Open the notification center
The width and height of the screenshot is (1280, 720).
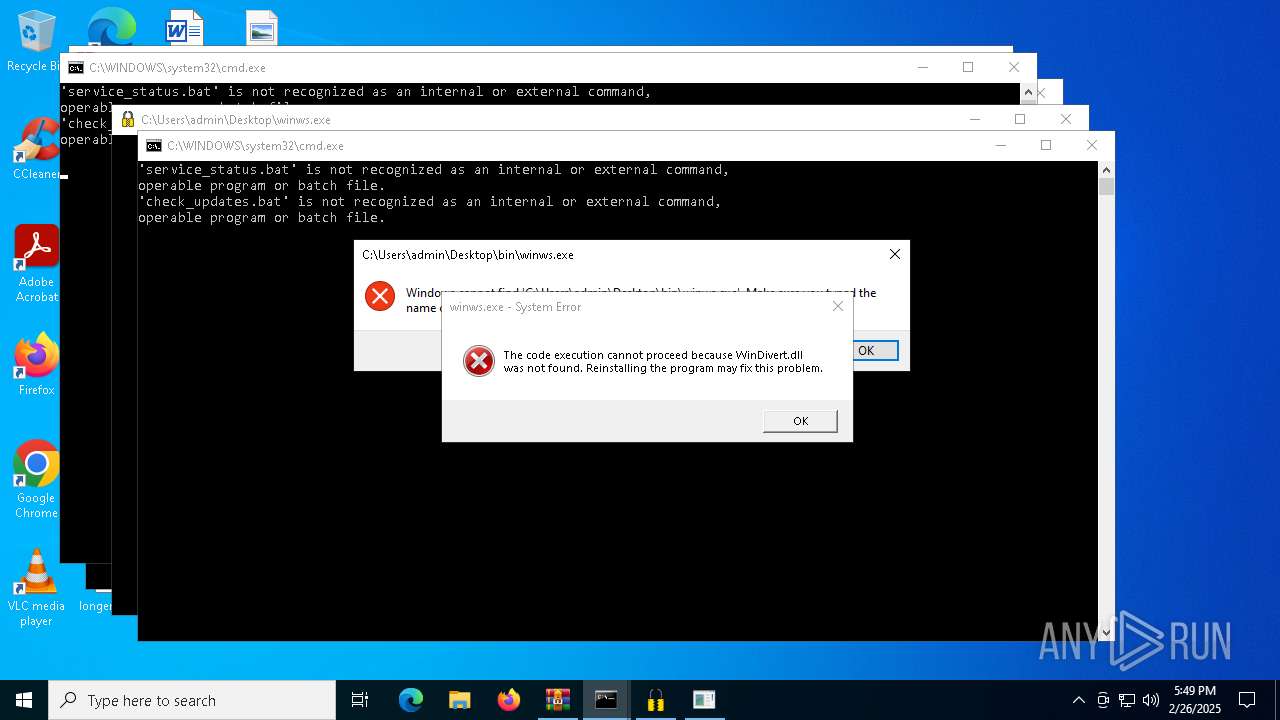[x=1247, y=700]
